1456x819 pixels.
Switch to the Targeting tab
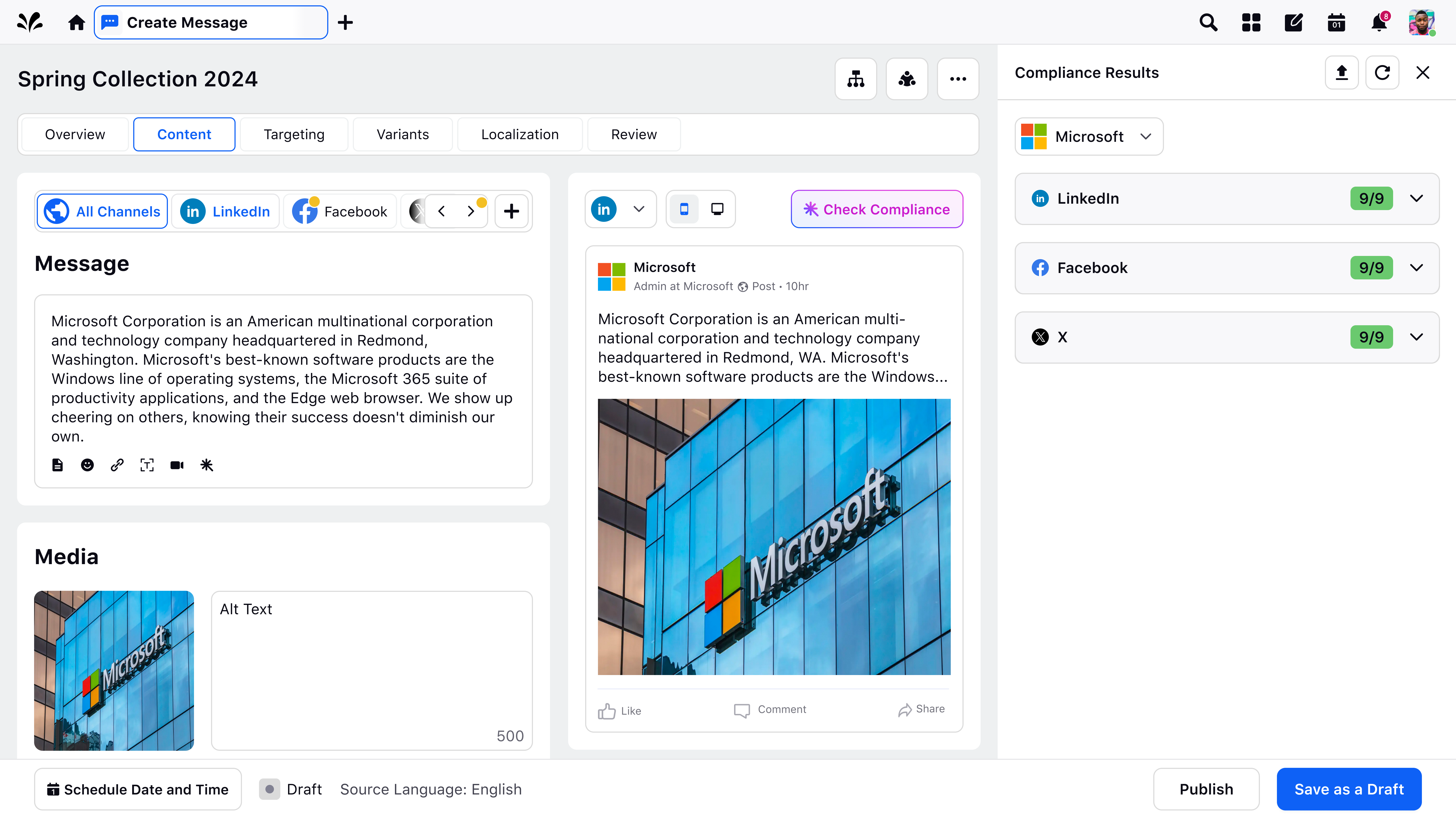[294, 135]
